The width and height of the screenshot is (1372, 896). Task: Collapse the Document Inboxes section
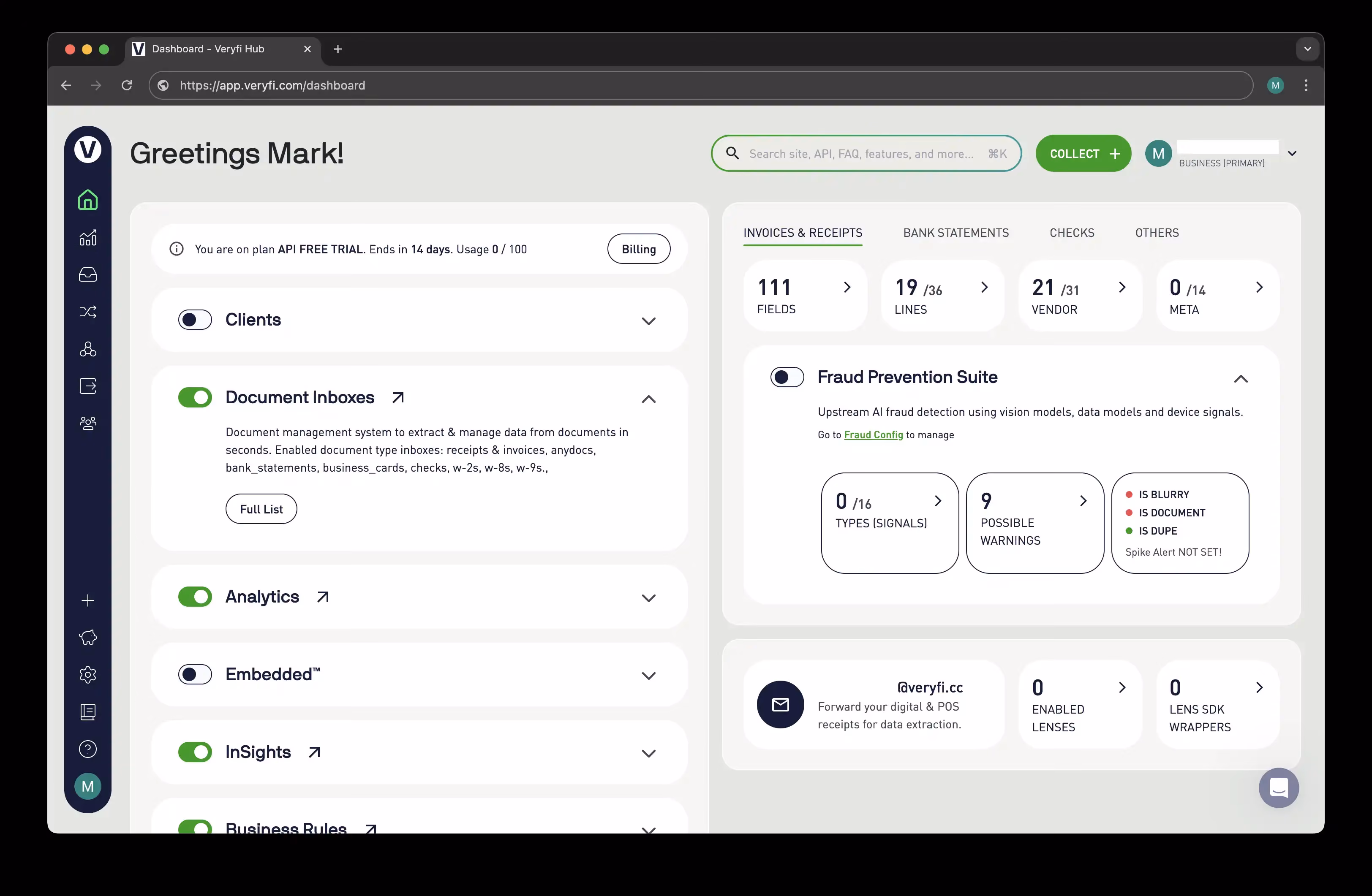[648, 399]
